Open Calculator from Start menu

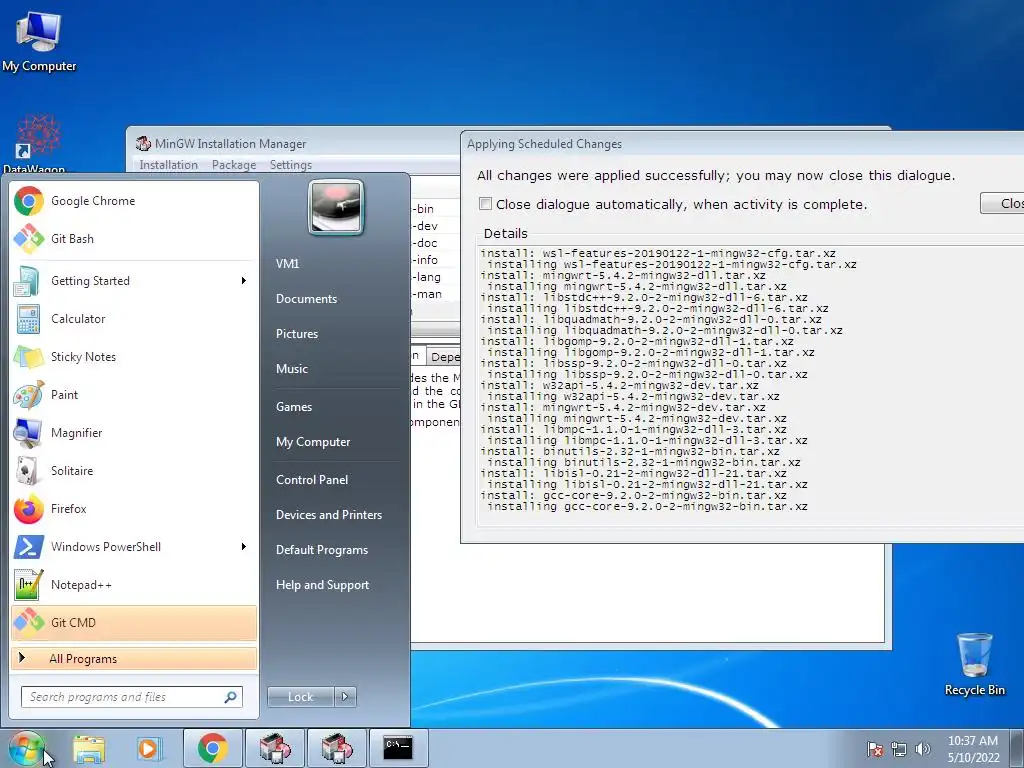click(134, 319)
